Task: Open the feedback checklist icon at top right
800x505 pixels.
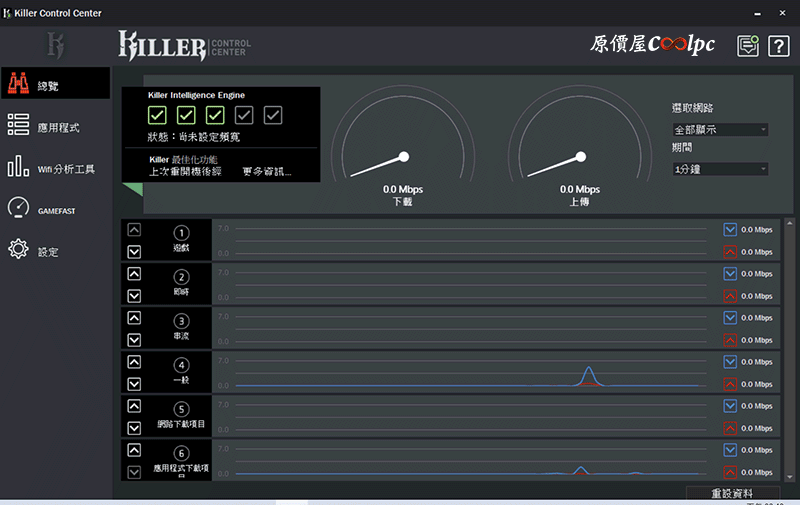Action: click(x=748, y=46)
